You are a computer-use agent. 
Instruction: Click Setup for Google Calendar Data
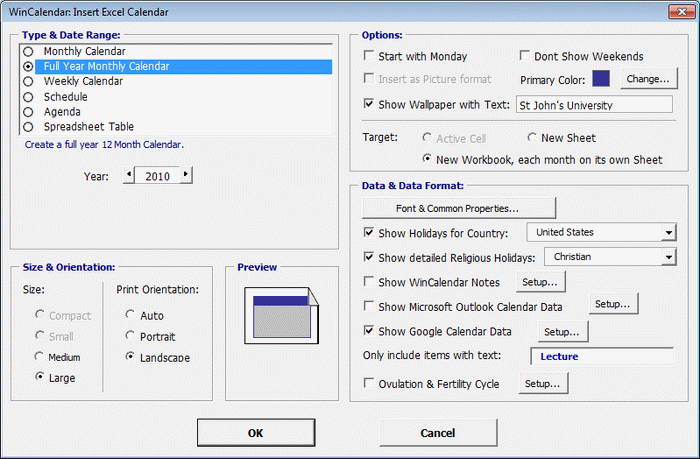click(x=562, y=332)
